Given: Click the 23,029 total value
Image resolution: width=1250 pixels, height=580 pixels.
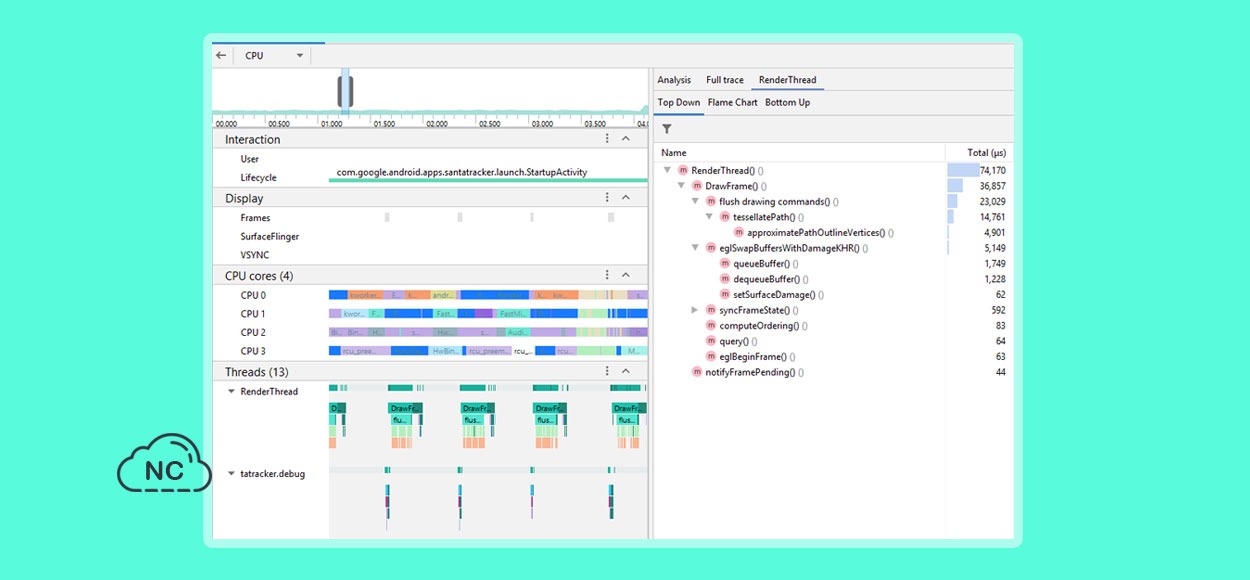Looking at the screenshot, I should pos(992,202).
